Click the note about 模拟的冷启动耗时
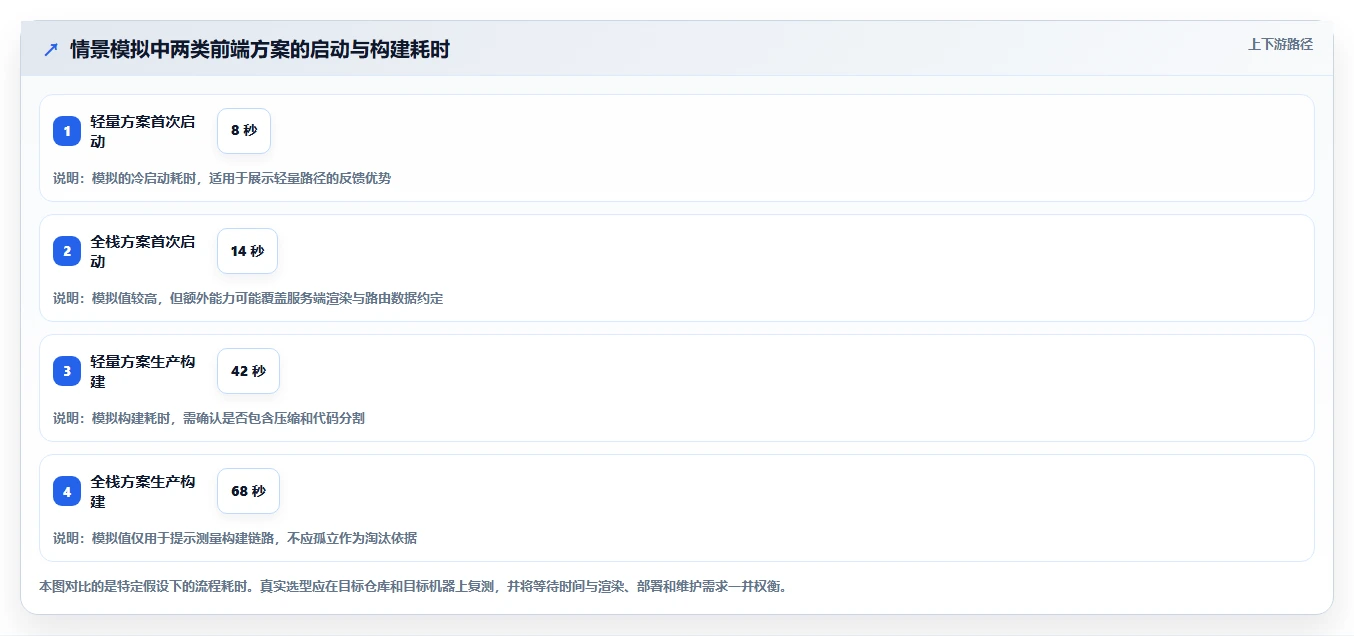This screenshot has width=1354, height=636. [222, 178]
